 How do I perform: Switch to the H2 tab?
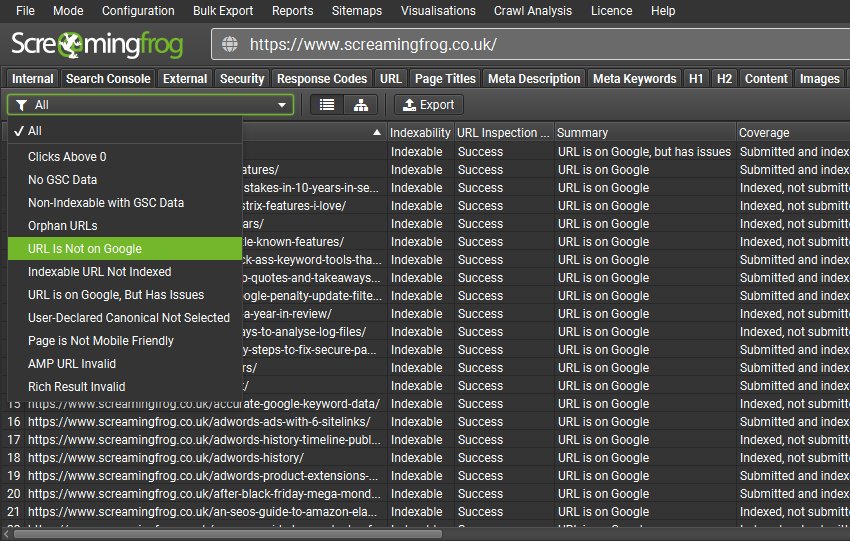coord(724,79)
